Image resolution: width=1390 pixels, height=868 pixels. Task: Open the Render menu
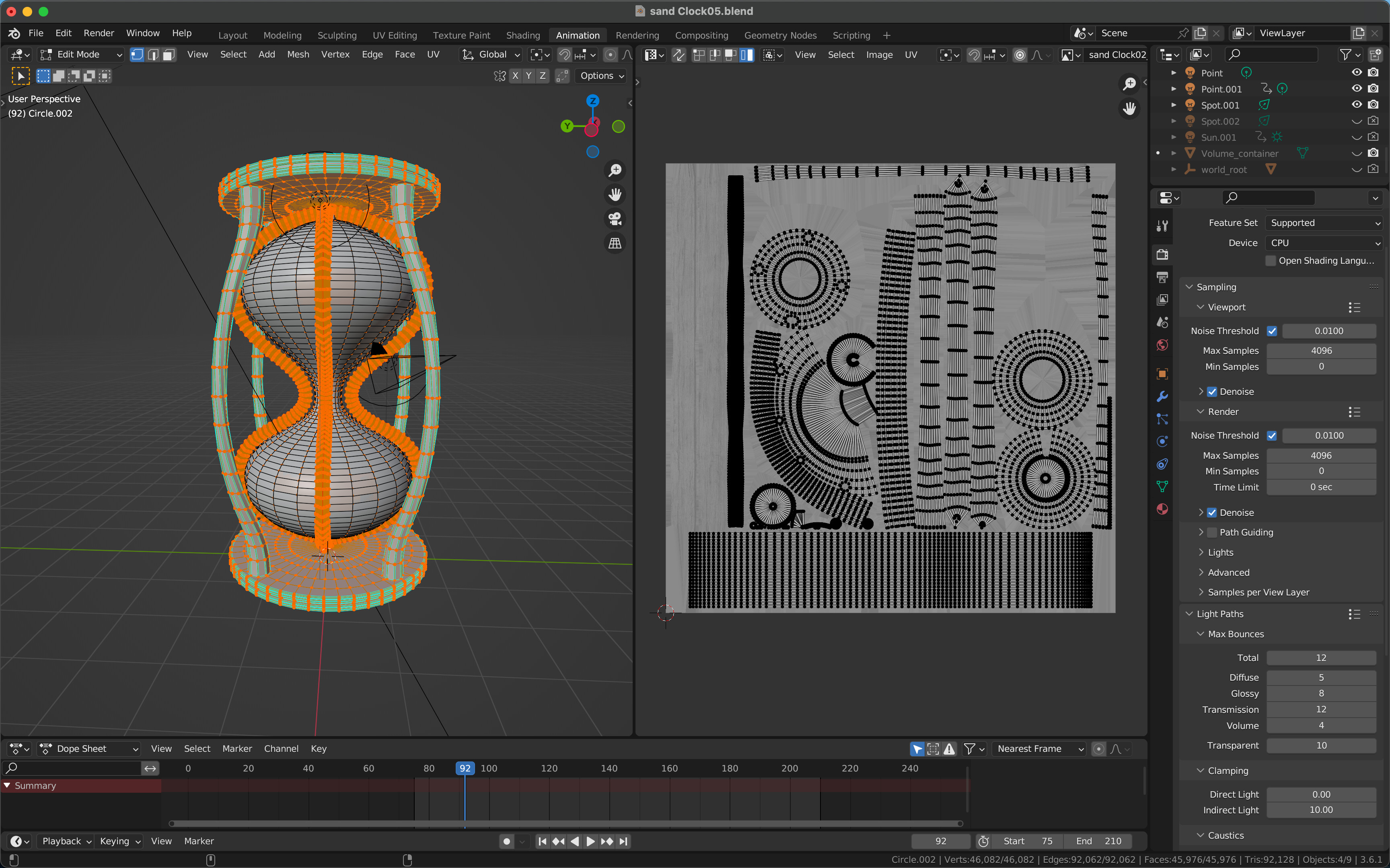[x=98, y=33]
